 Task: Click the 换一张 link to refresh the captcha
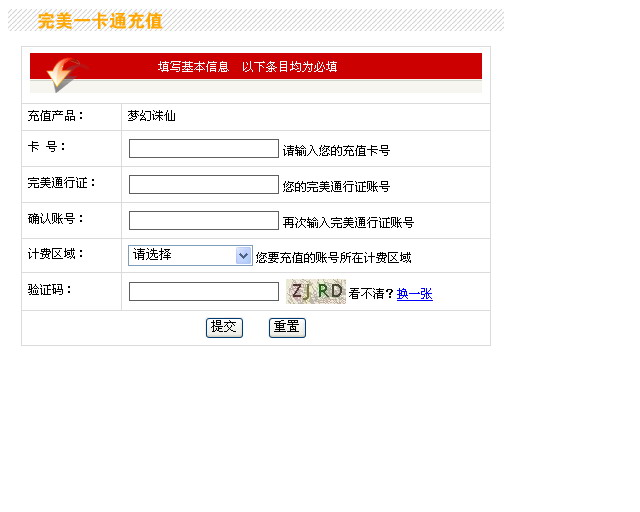click(x=414, y=294)
